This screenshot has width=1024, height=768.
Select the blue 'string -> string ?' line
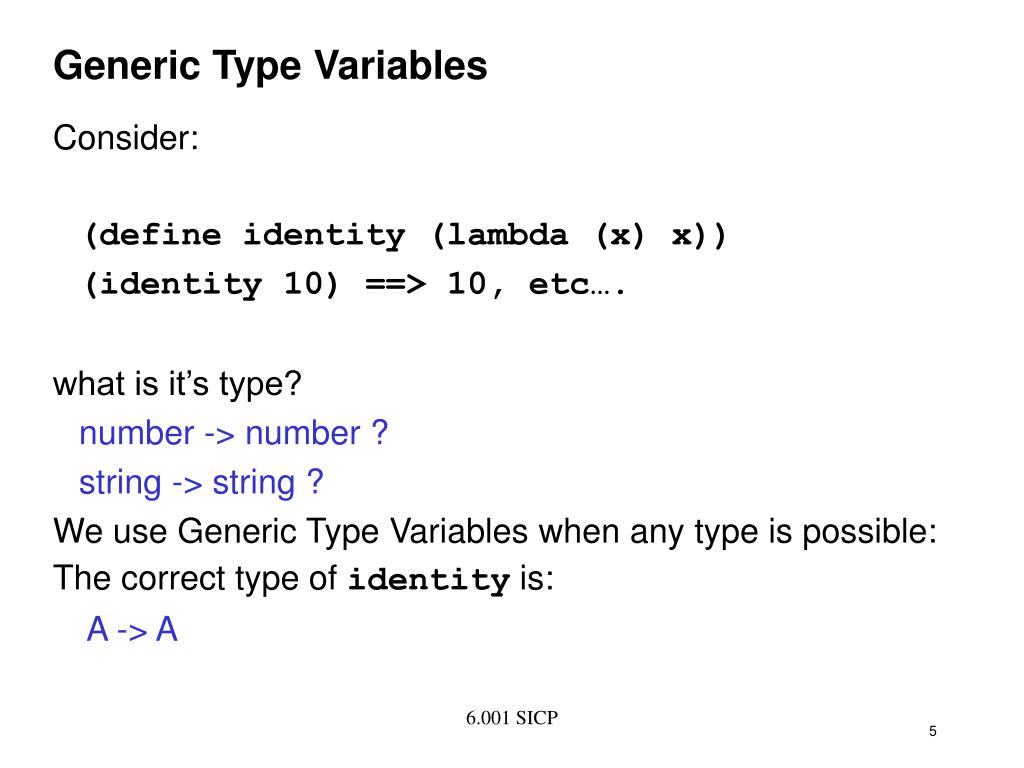click(x=201, y=483)
